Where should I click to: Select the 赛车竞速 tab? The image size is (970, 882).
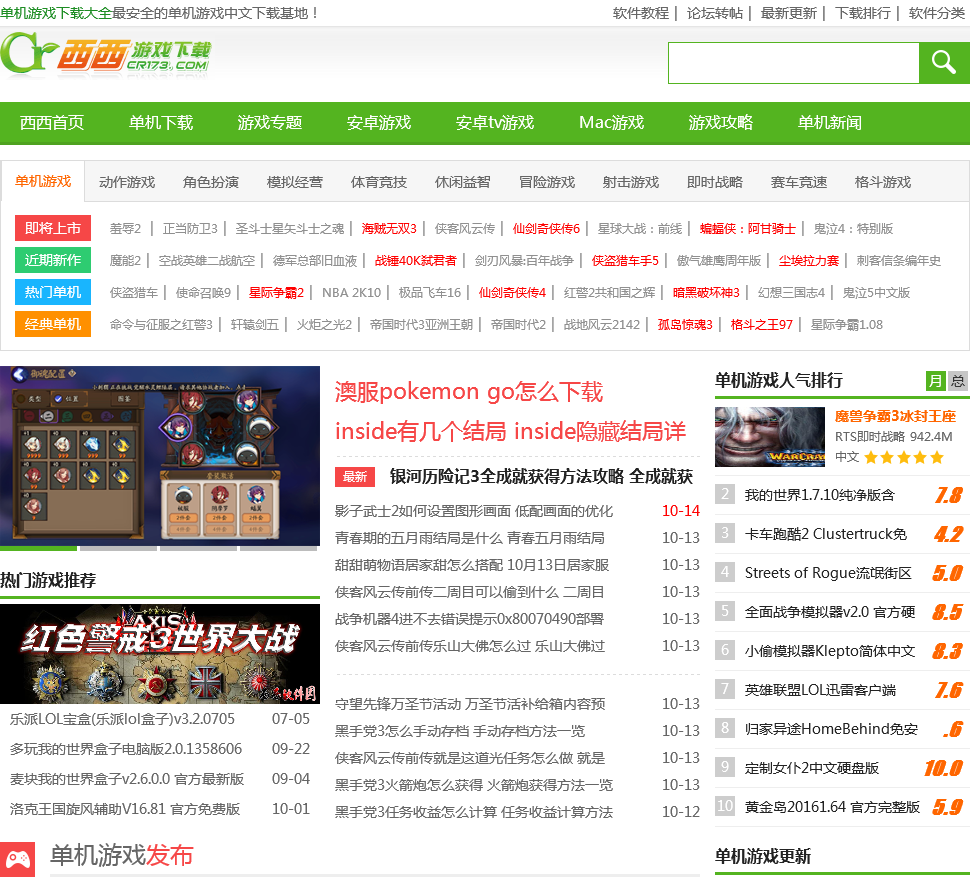click(799, 182)
